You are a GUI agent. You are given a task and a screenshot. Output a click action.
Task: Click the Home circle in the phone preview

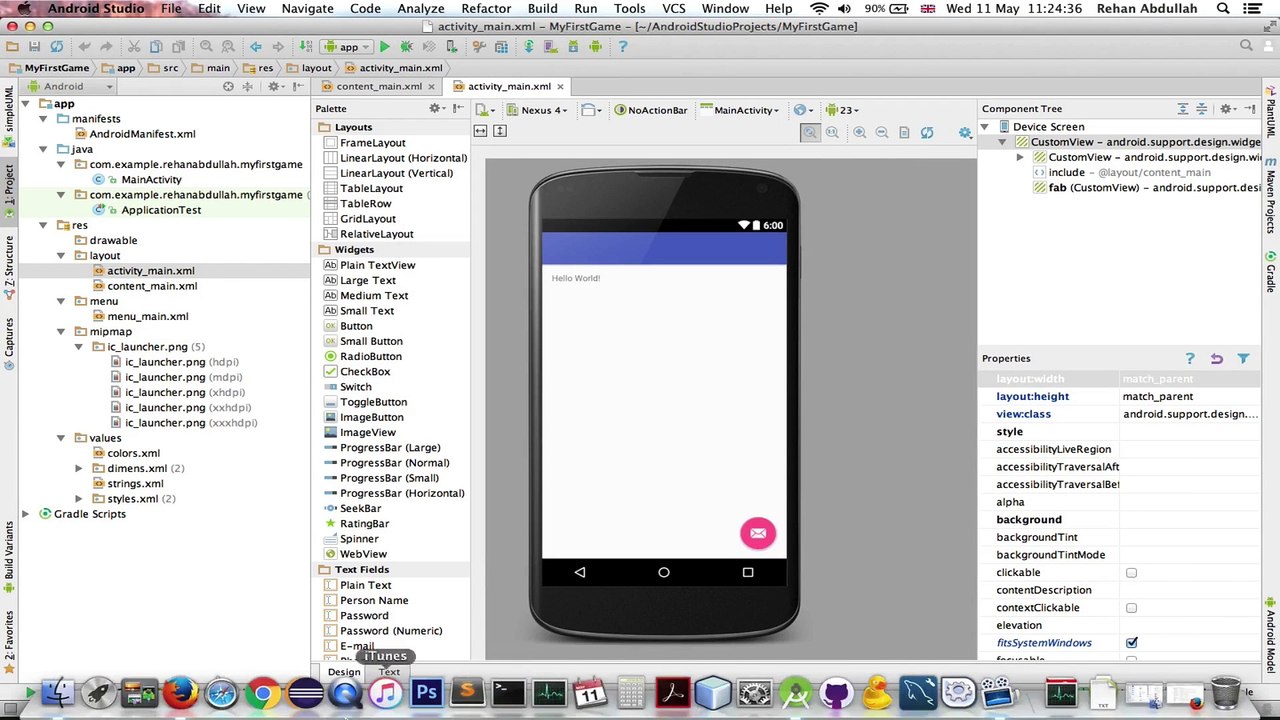point(663,572)
